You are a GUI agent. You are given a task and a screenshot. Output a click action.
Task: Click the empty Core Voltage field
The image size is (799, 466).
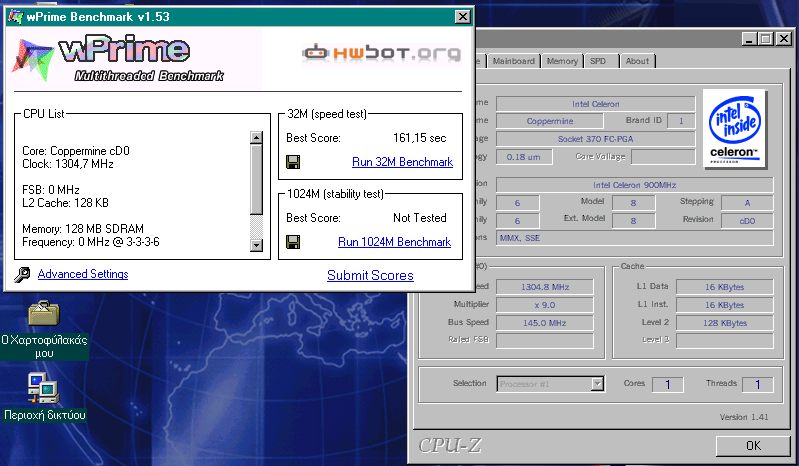coord(663,157)
